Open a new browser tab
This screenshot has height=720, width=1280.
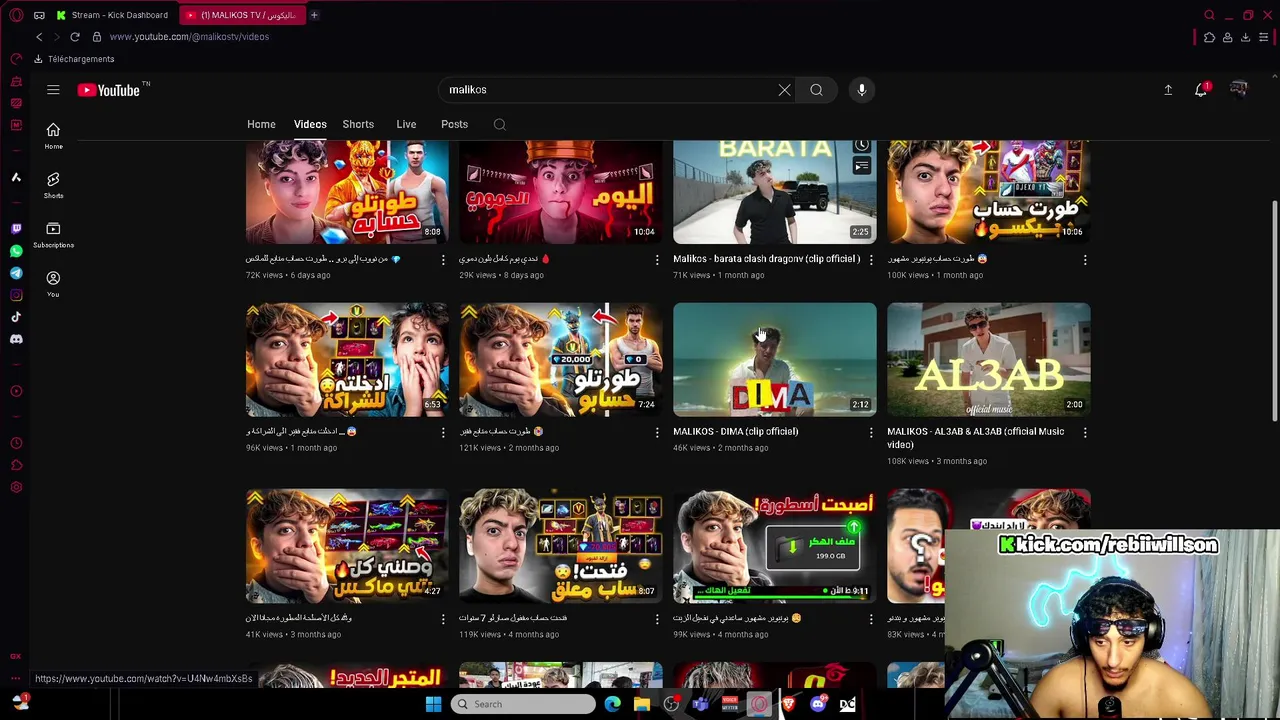314,15
